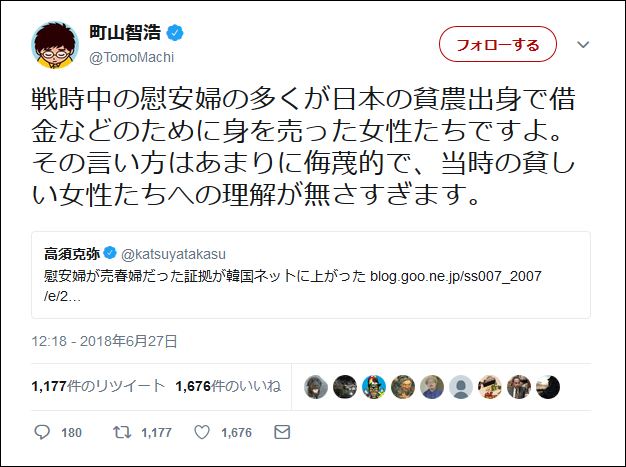Image resolution: width=626 pixels, height=467 pixels.
Task: Open @katsuyatakasu handle in quoted tweet
Action: coord(173,254)
